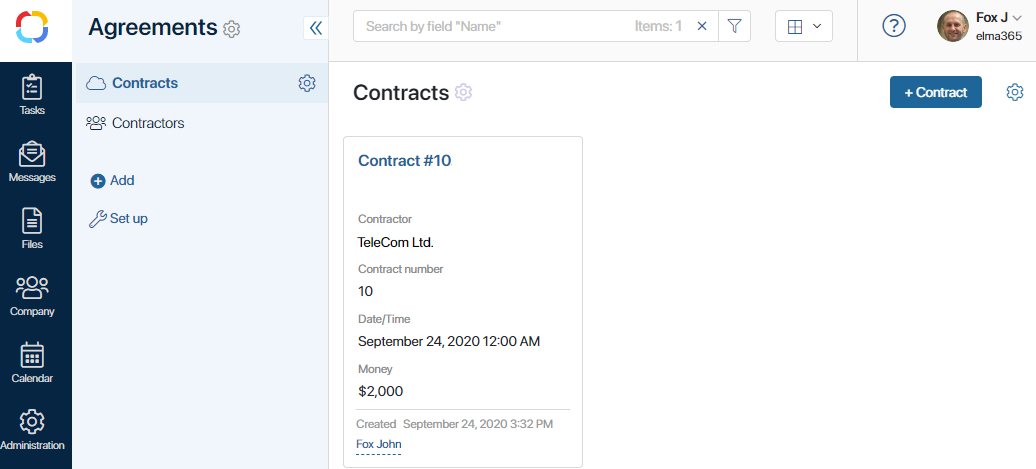Clear the search with the X icon
This screenshot has height=469, width=1036.
coord(702,26)
